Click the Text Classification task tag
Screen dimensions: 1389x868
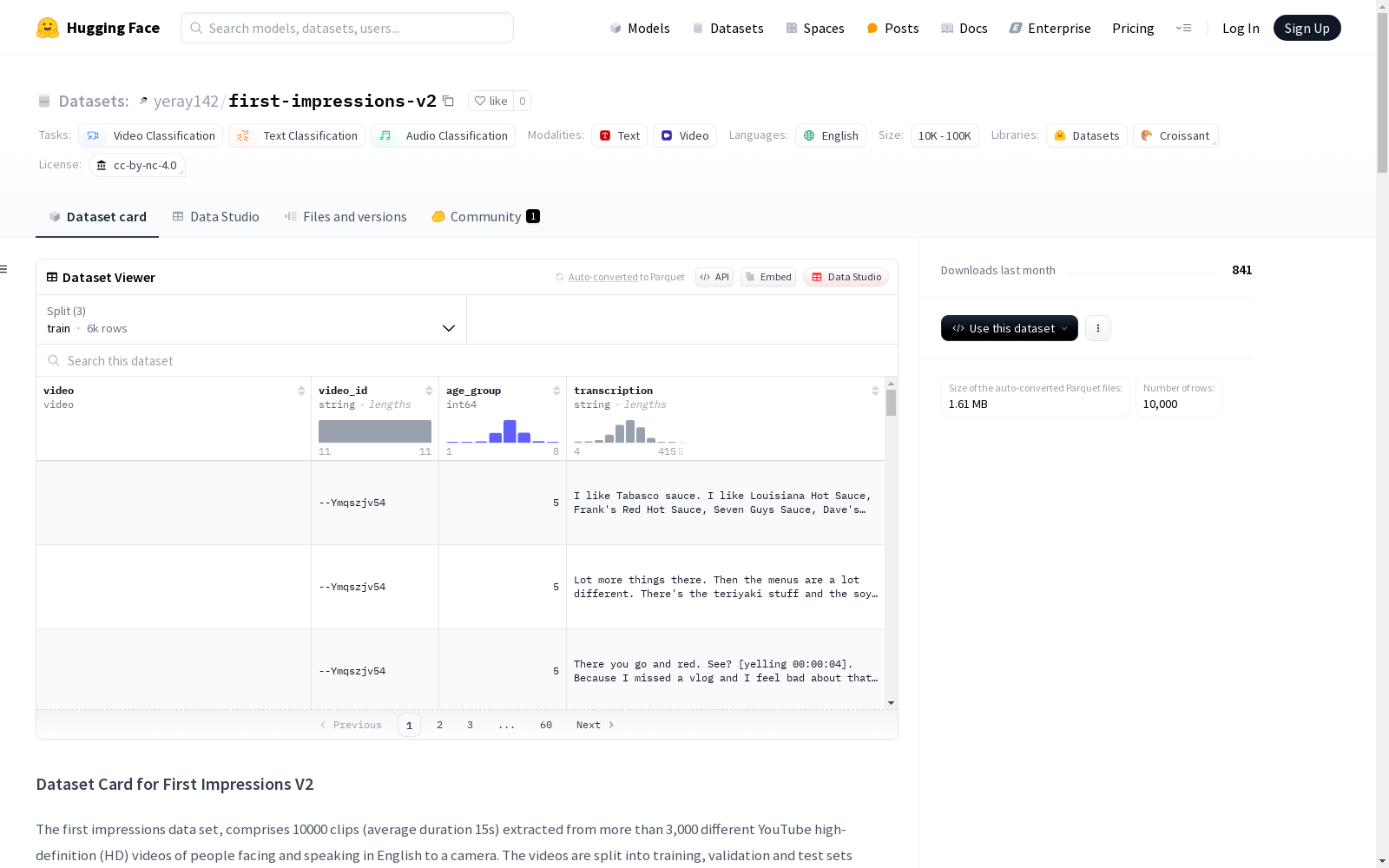(x=297, y=135)
